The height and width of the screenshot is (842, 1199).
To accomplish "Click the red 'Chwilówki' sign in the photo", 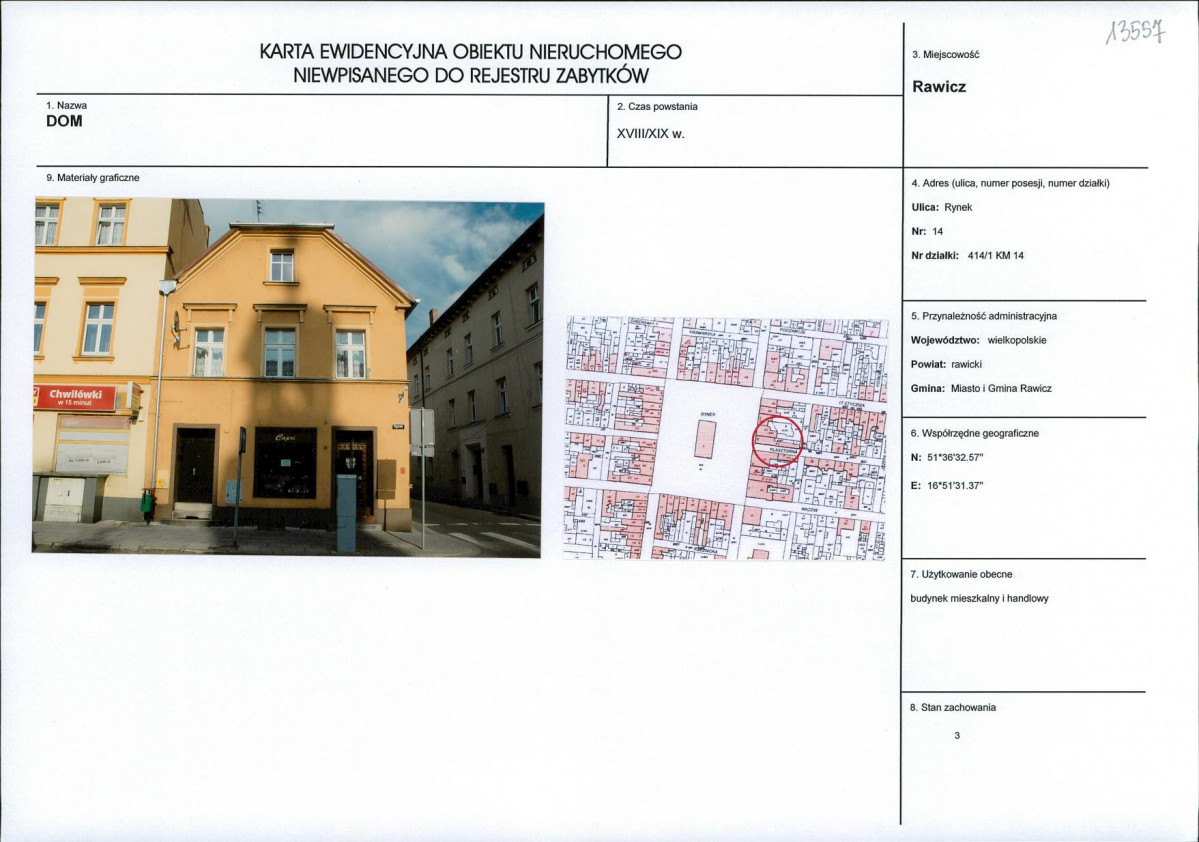I will (x=75, y=397).
